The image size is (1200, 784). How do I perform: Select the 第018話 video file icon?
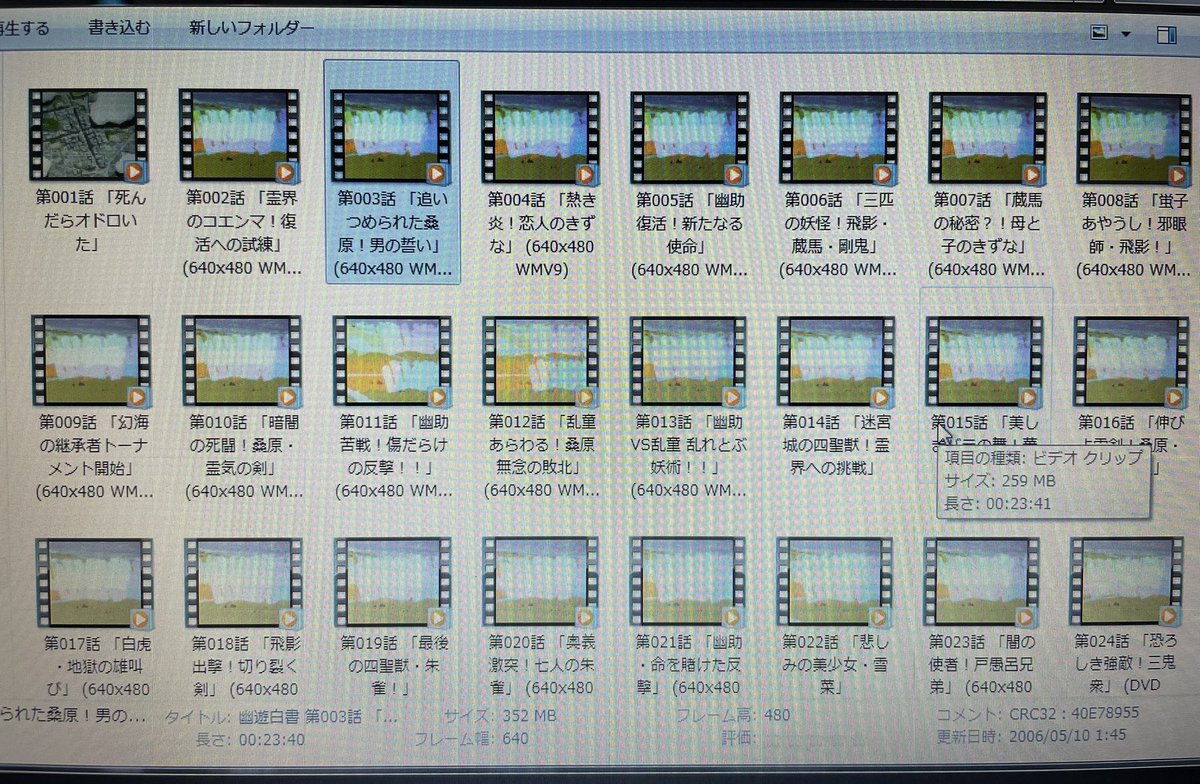pyautogui.click(x=243, y=584)
